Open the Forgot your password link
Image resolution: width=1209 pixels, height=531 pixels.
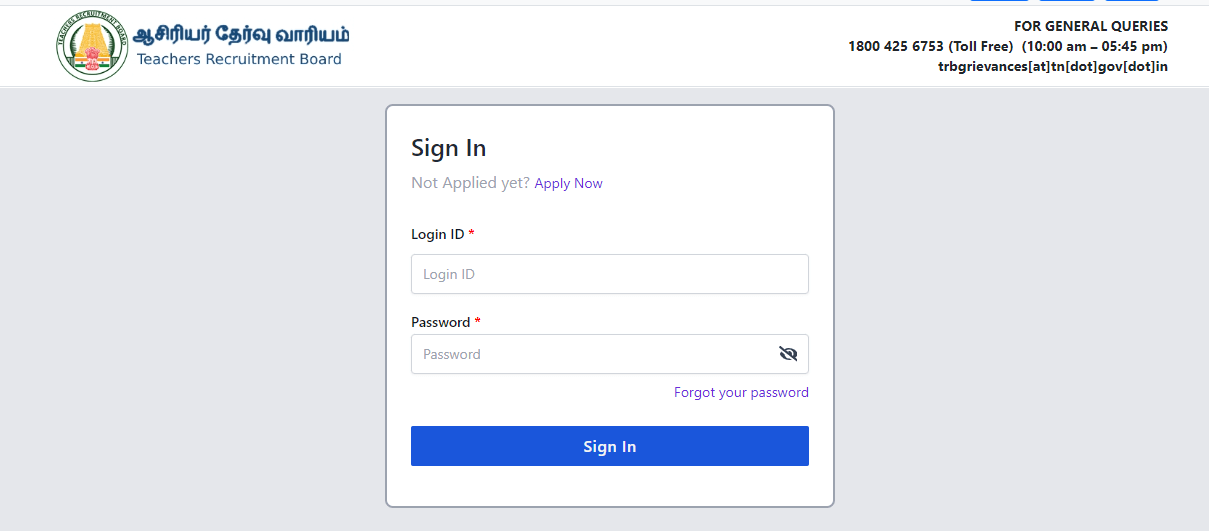click(741, 392)
